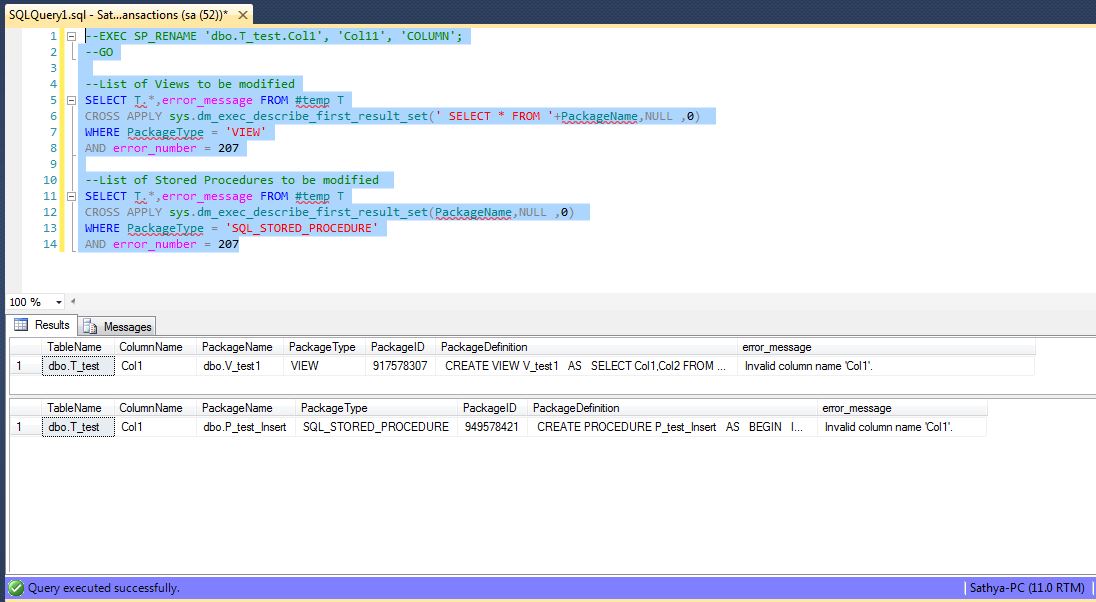The image size is (1096, 602).
Task: Click the '--GO' comment on line 2
Action: tap(99, 52)
